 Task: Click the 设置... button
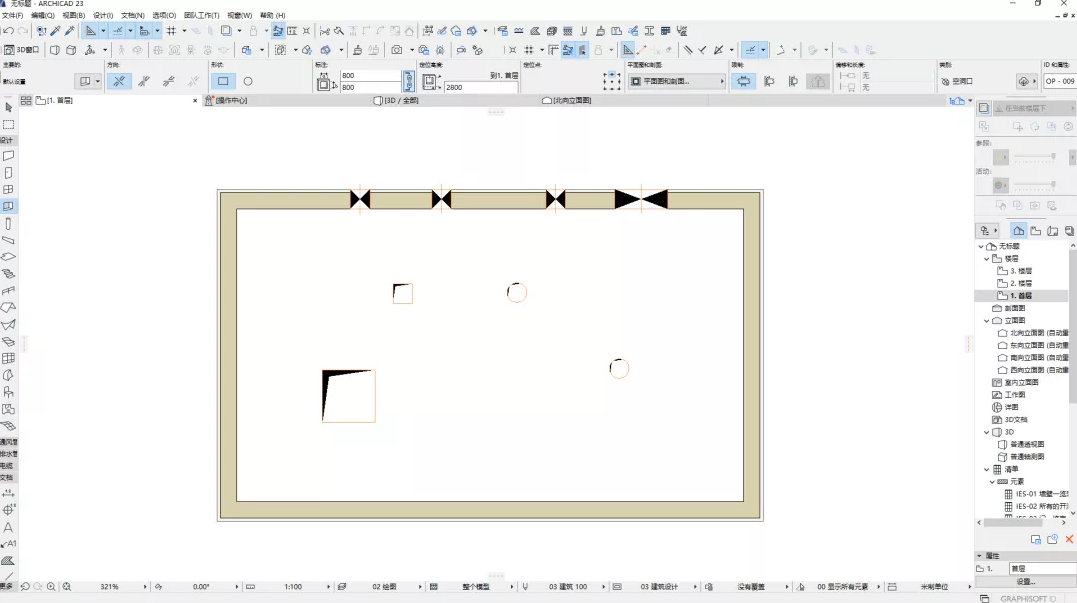tap(1025, 581)
